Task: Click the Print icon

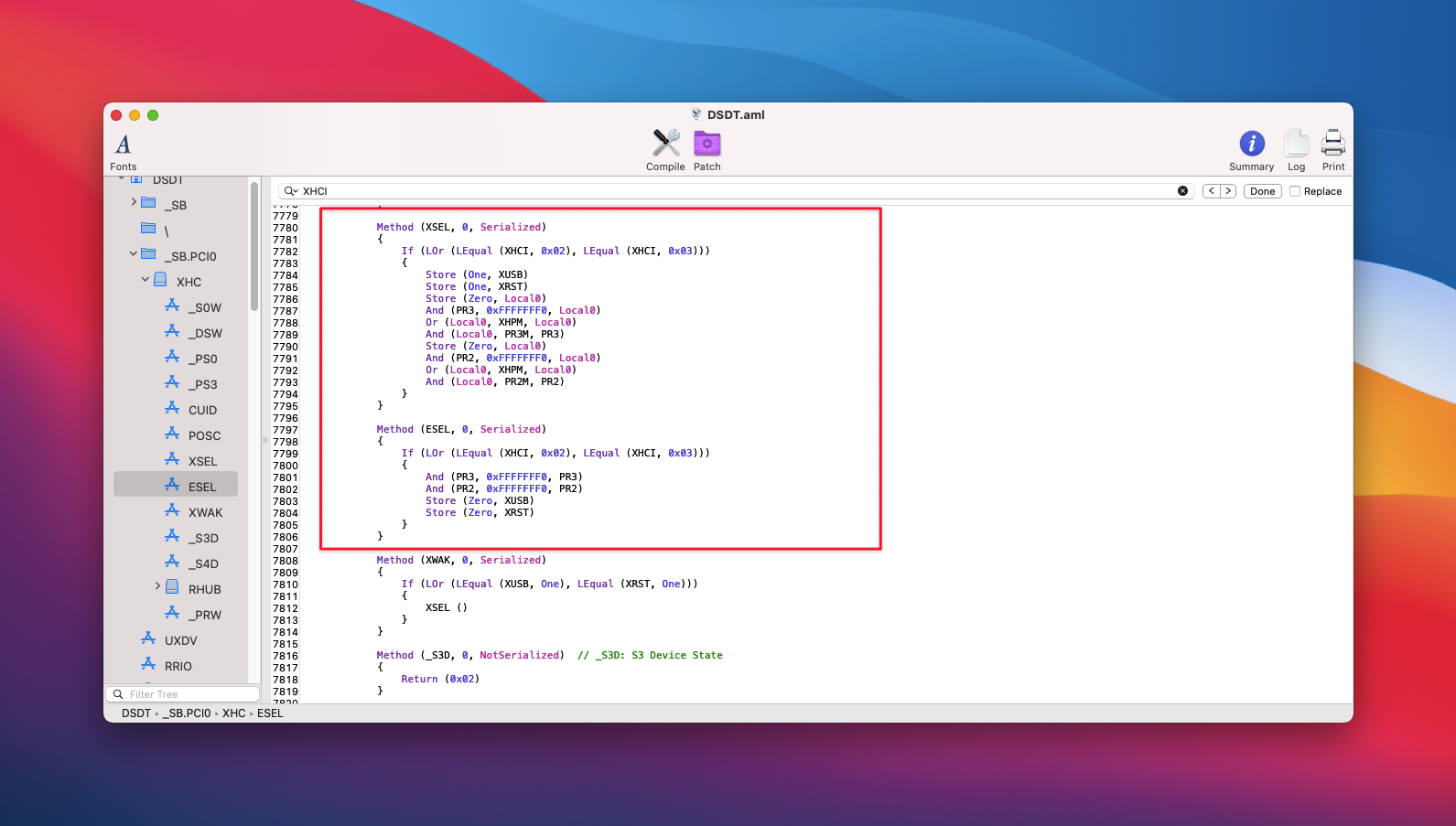Action: coord(1333,145)
